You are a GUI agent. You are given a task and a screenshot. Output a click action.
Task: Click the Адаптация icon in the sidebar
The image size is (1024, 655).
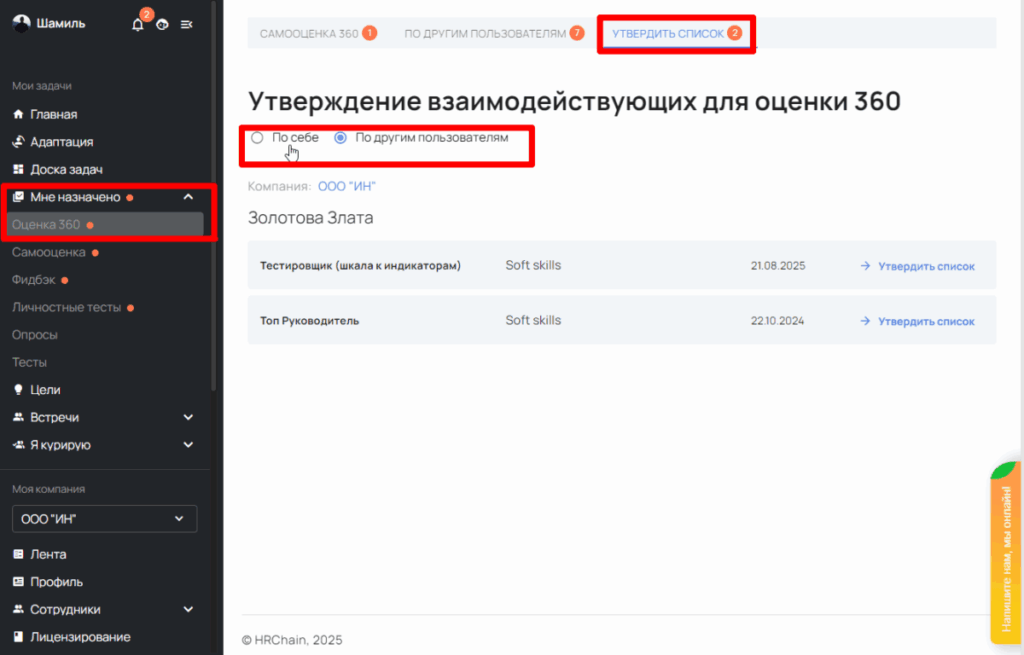pyautogui.click(x=18, y=142)
